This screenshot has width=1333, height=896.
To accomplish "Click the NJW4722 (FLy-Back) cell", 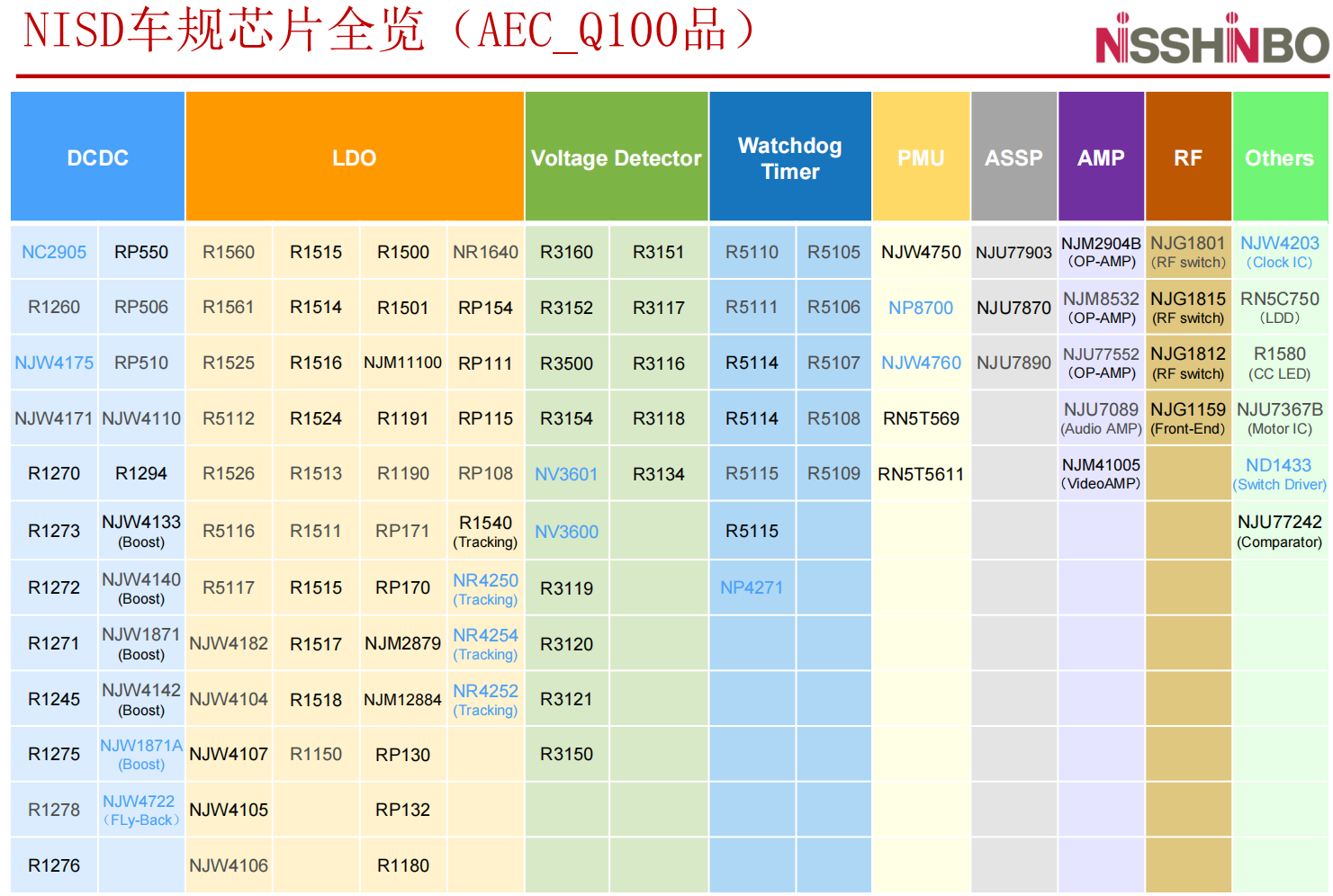I will [x=141, y=810].
